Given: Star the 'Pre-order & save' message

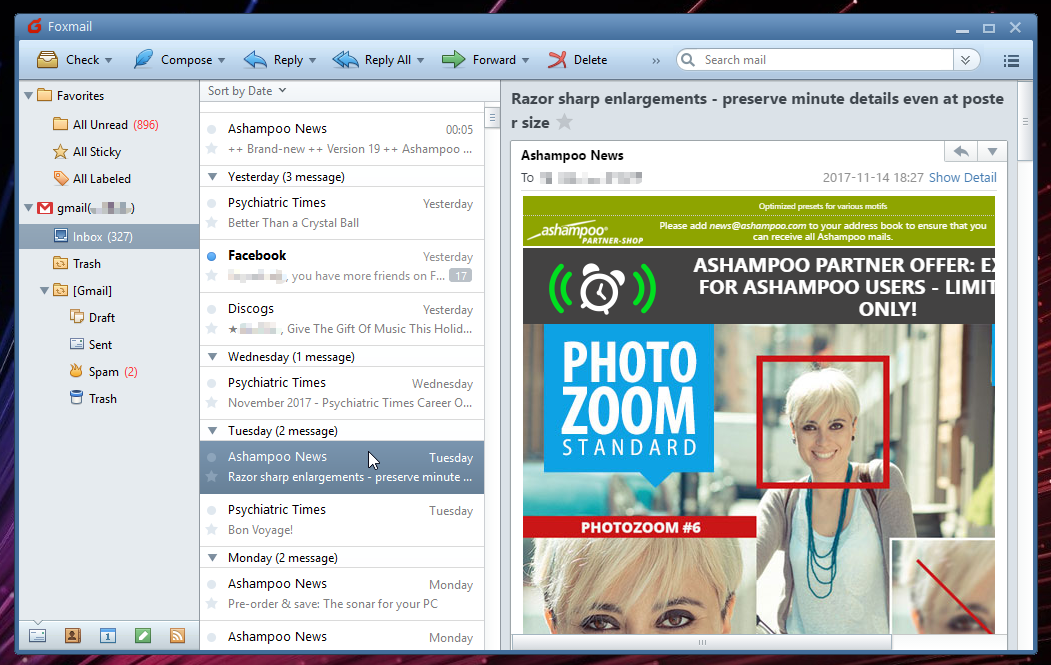Looking at the screenshot, I should [212, 603].
